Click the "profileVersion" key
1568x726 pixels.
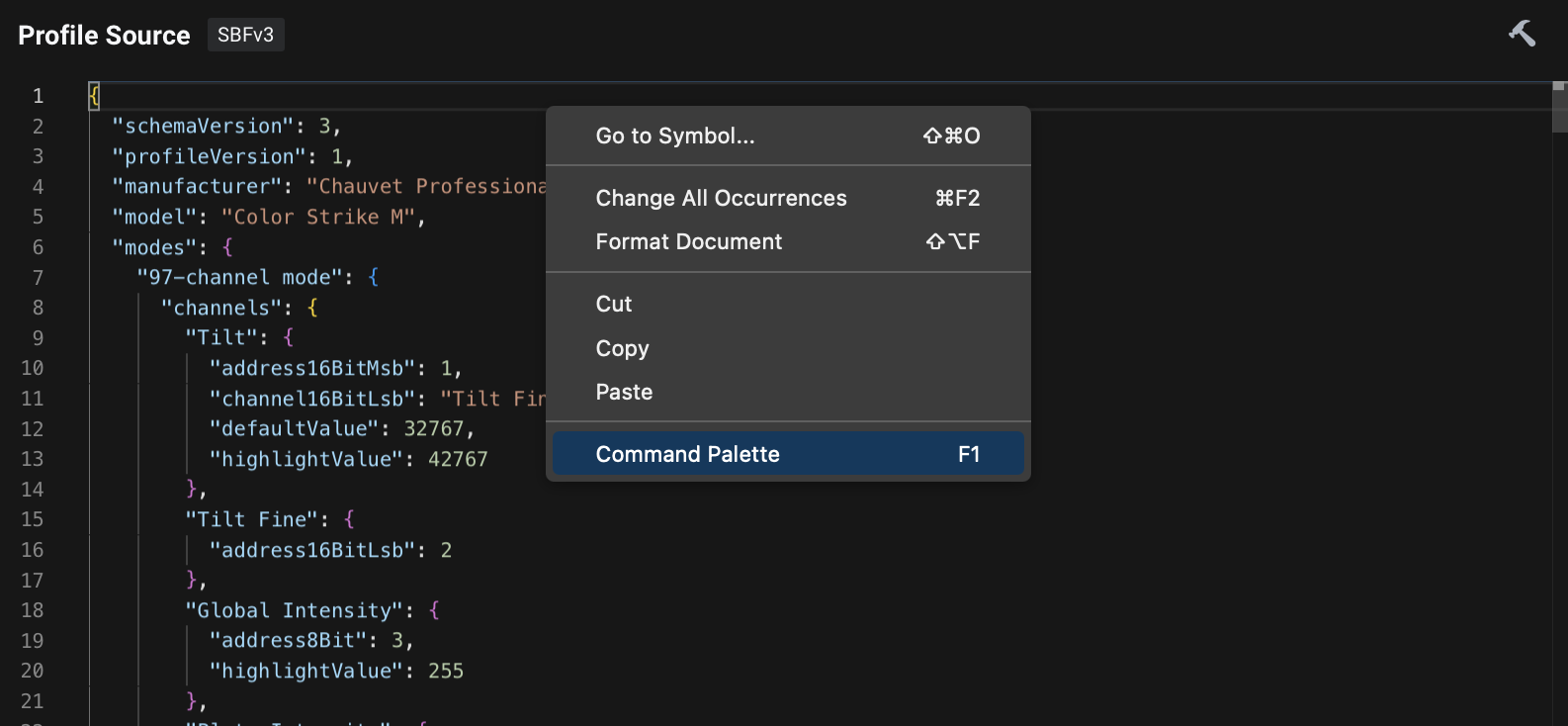210,156
